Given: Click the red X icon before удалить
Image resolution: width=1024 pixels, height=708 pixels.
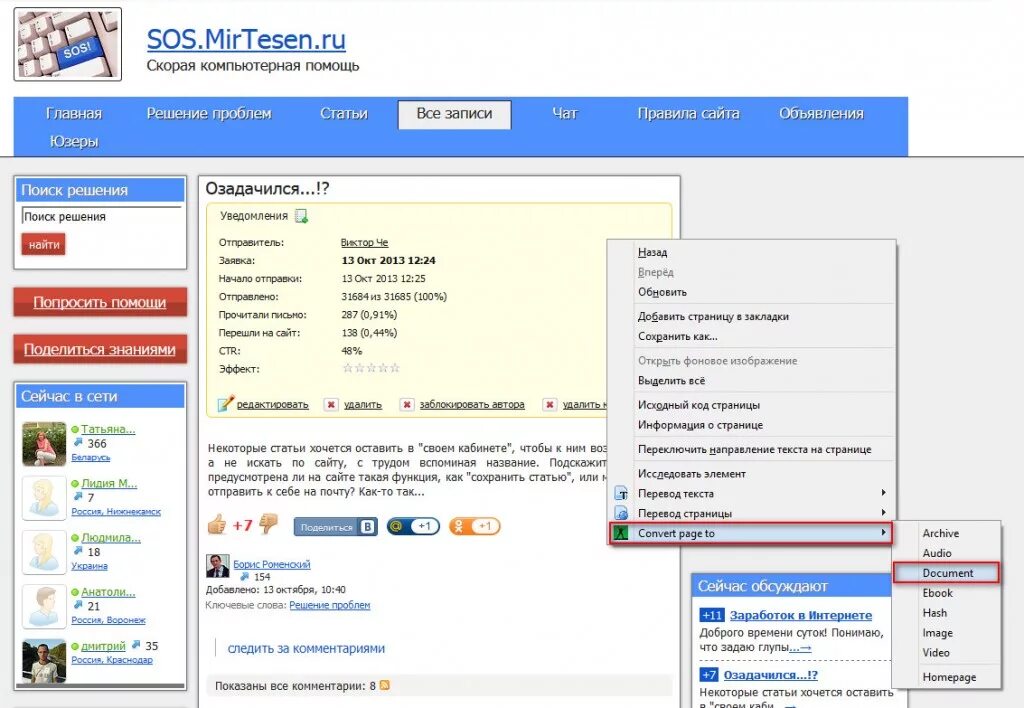Looking at the screenshot, I should 331,404.
